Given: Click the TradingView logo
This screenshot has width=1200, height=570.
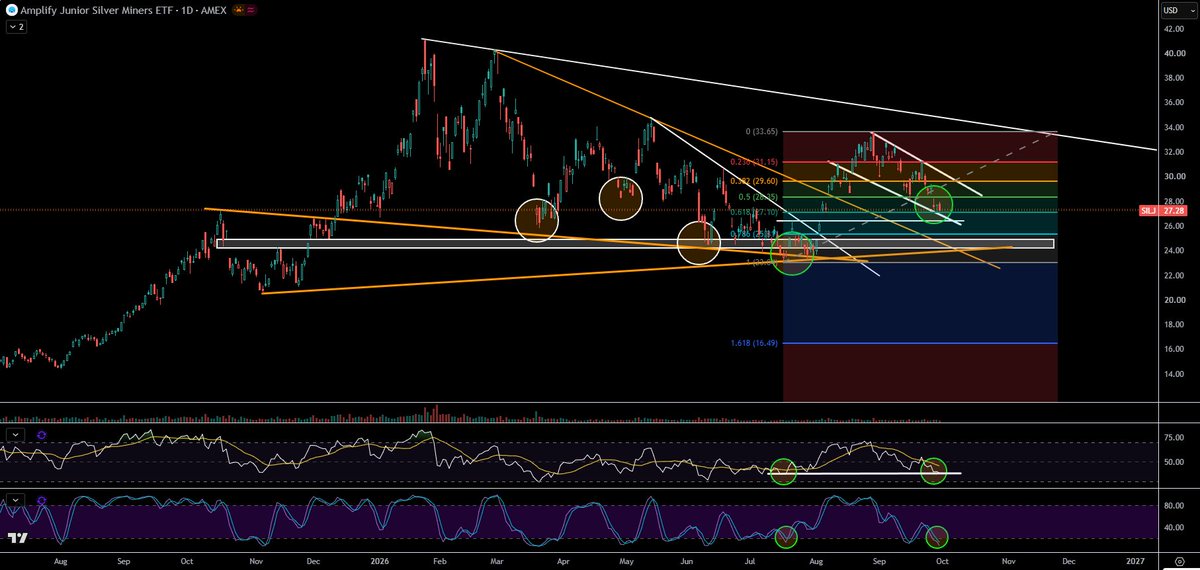Looking at the screenshot, I should coord(18,538).
